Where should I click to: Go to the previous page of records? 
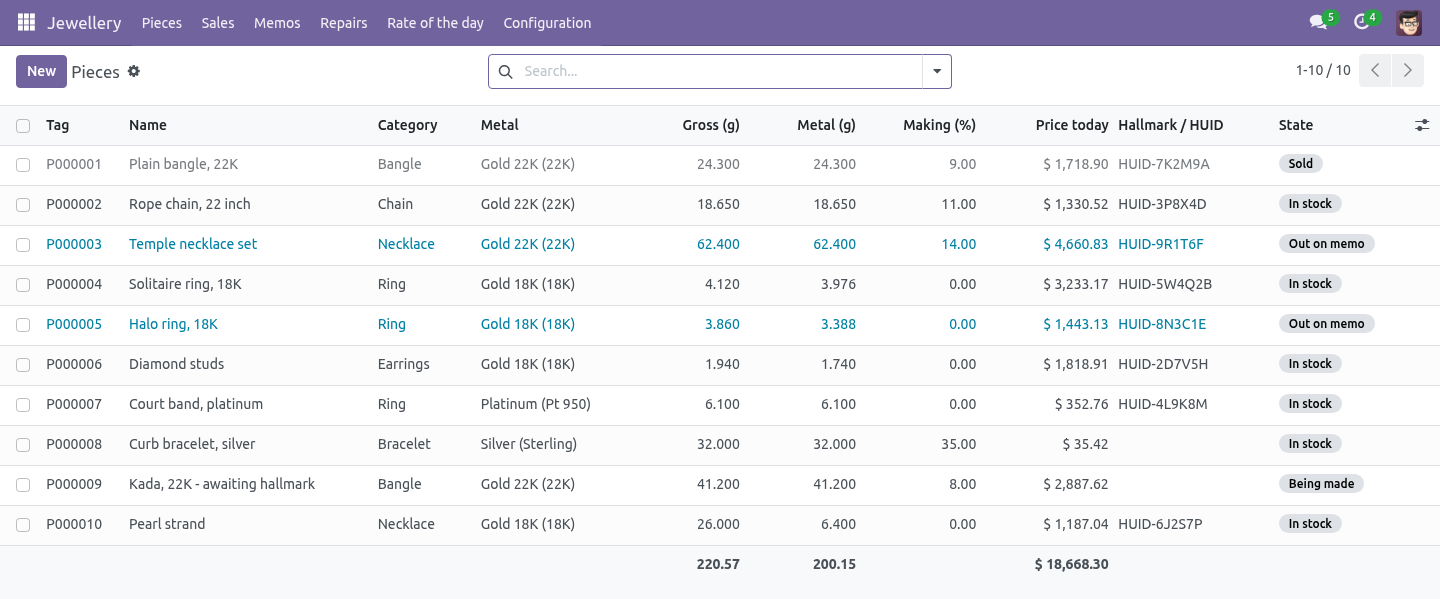coord(1375,71)
